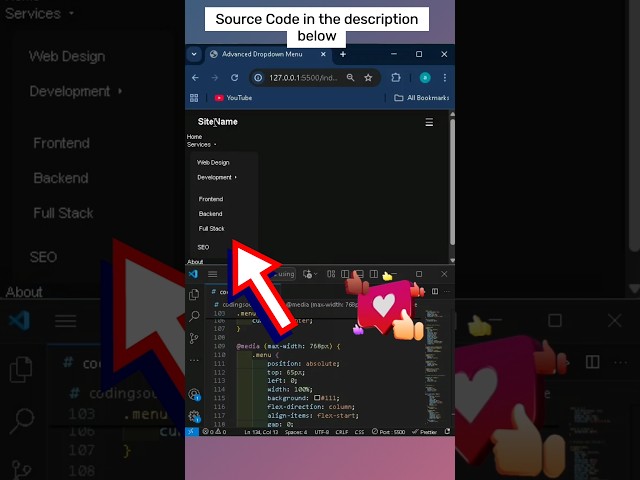This screenshot has height=480, width=640.
Task: Change indentation via Spaces: 4
Action: (296, 432)
